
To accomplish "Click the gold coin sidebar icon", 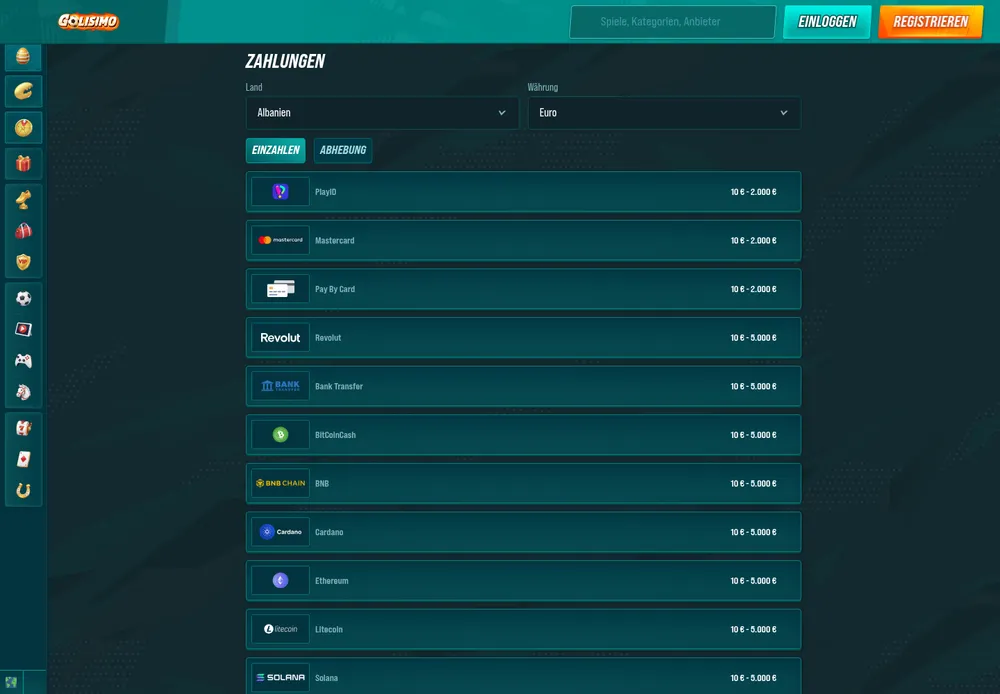I will click(23, 91).
